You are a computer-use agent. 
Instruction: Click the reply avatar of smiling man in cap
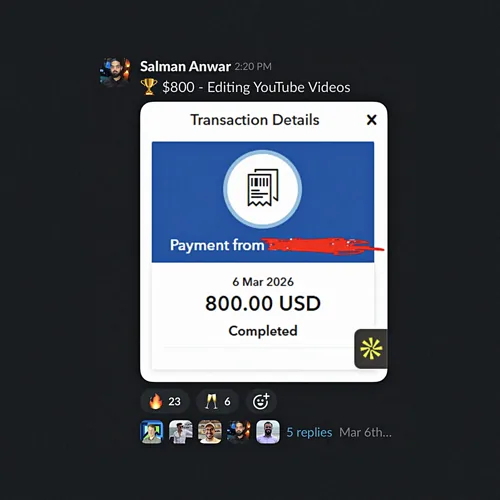[x=210, y=432]
